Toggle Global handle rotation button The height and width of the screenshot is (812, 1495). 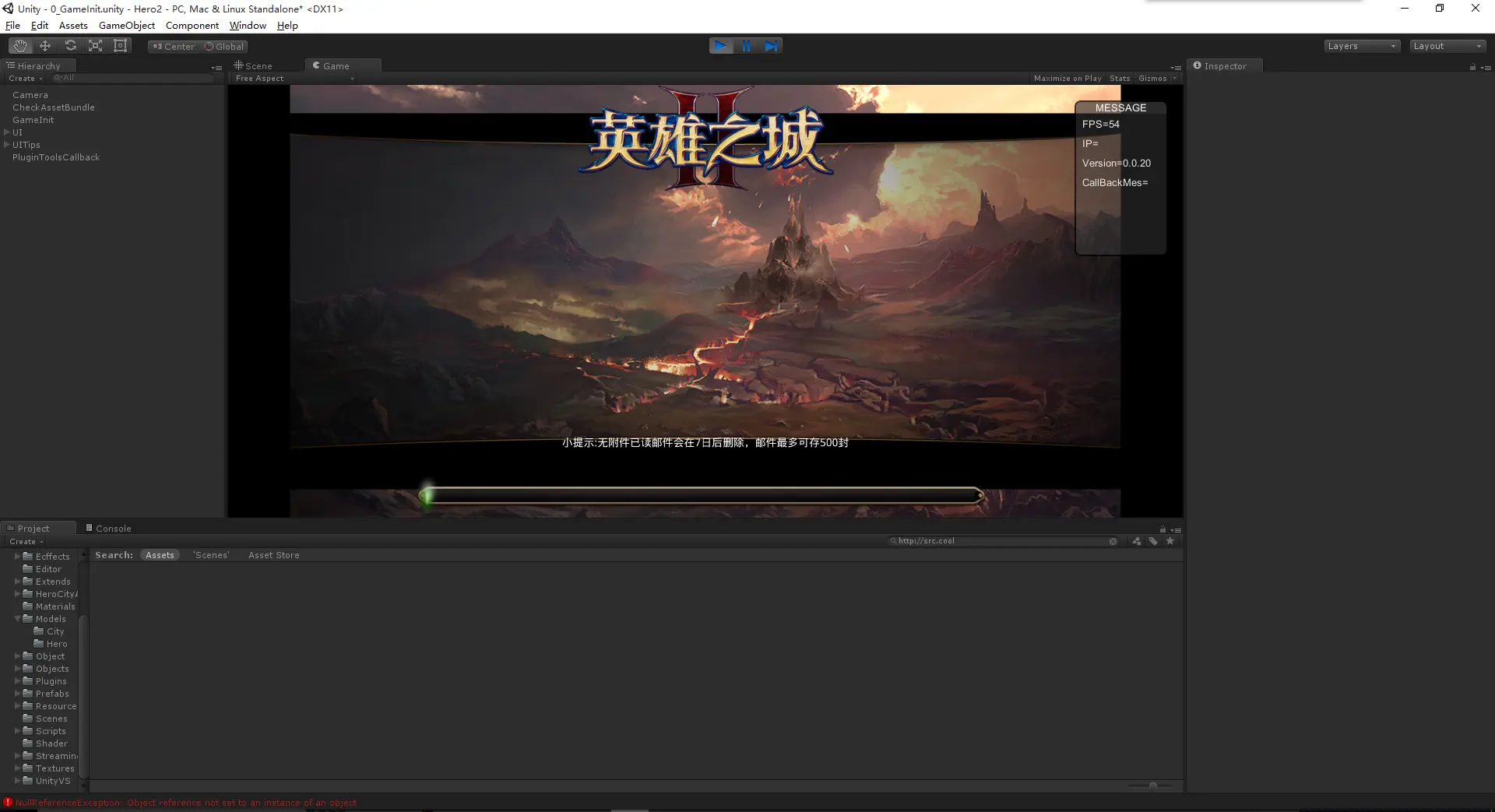click(x=224, y=47)
